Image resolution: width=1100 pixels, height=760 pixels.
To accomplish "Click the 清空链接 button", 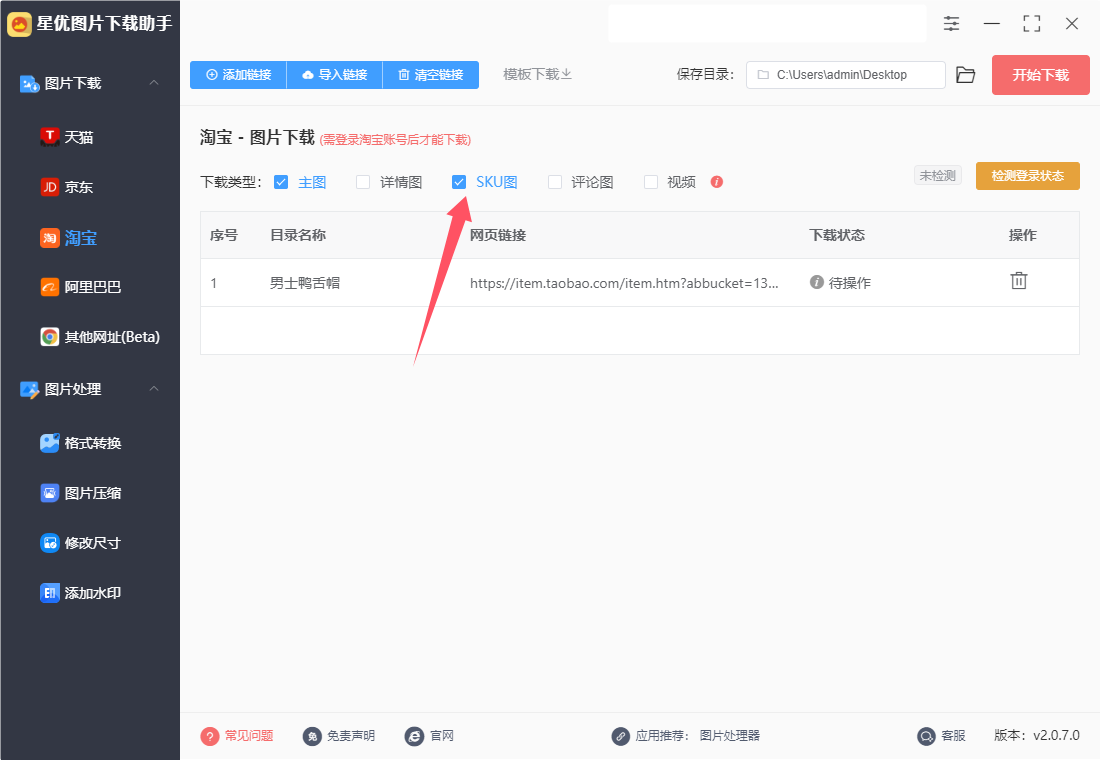I will 431,75.
